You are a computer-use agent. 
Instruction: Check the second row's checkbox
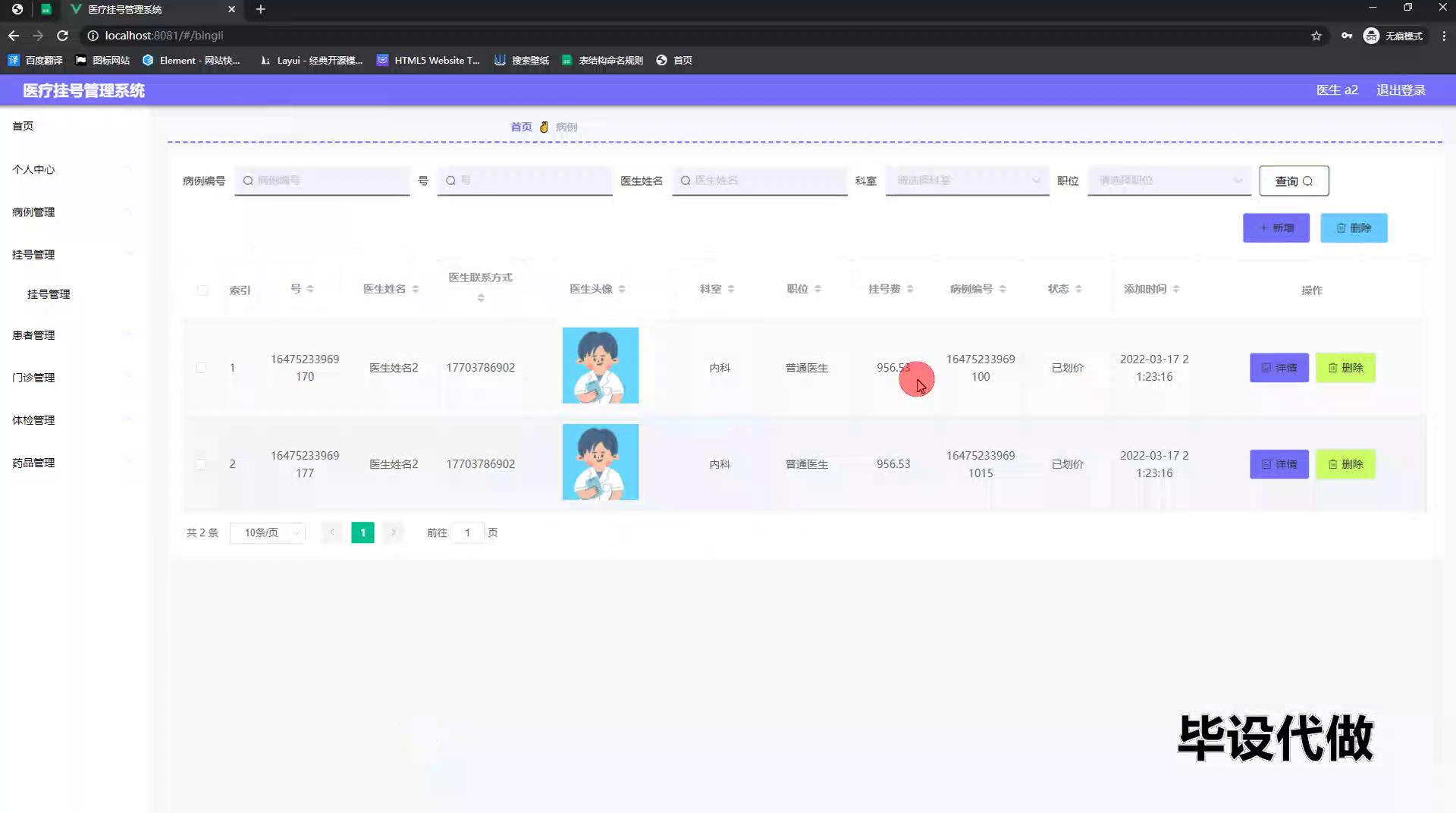click(201, 464)
